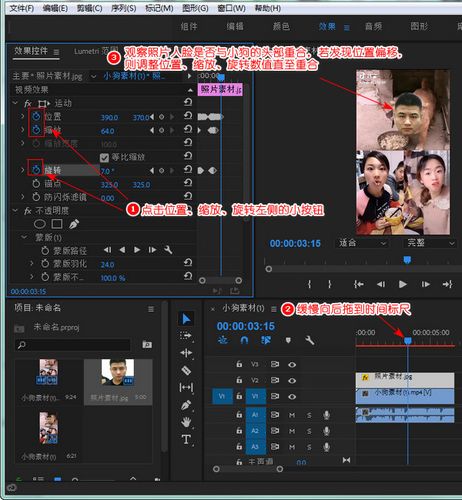Toggle the 等比缩放 checkbox

pos(104,157)
